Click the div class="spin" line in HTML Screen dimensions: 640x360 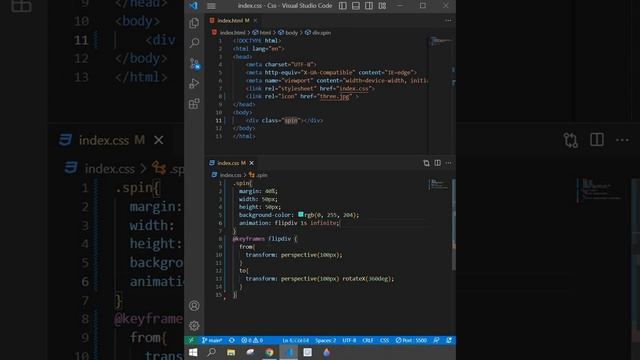coord(284,120)
